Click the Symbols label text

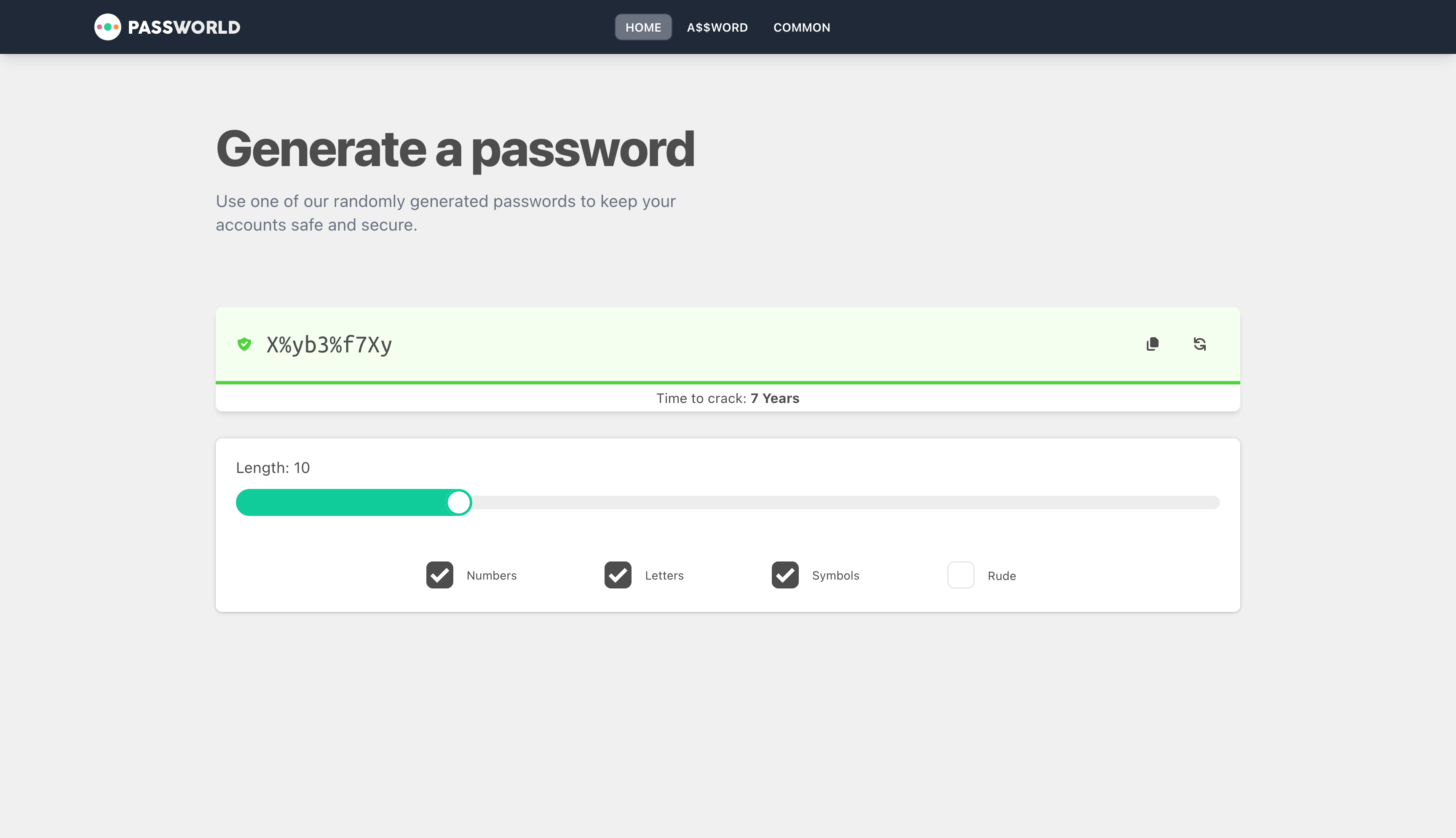pyautogui.click(x=835, y=575)
